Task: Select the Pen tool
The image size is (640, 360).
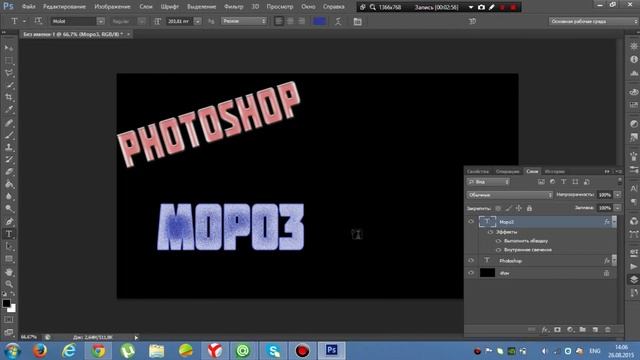Action: click(9, 222)
